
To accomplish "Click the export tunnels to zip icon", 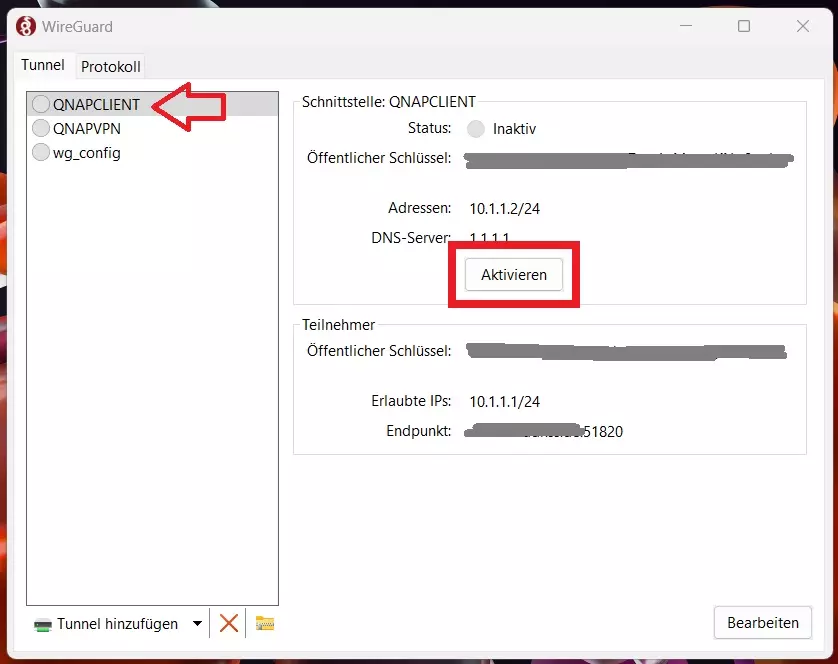I will point(264,623).
